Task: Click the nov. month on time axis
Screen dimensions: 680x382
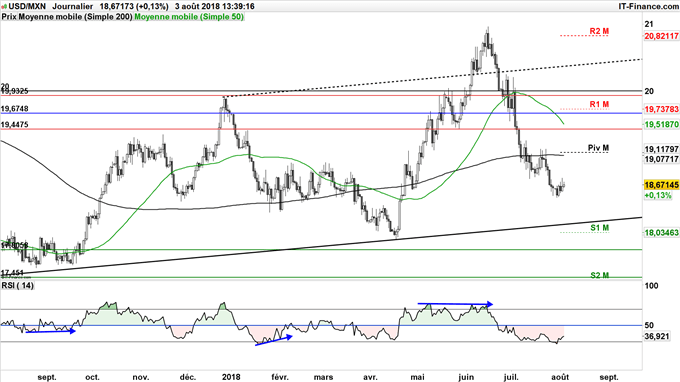Action: click(x=141, y=377)
